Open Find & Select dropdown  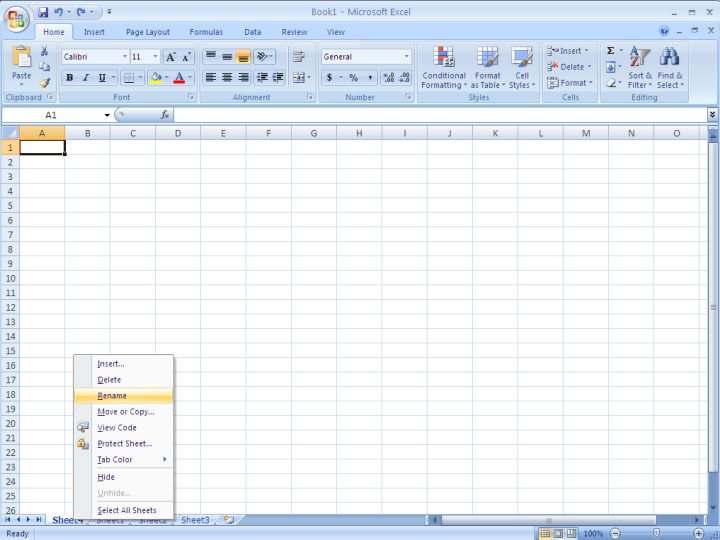[670, 67]
